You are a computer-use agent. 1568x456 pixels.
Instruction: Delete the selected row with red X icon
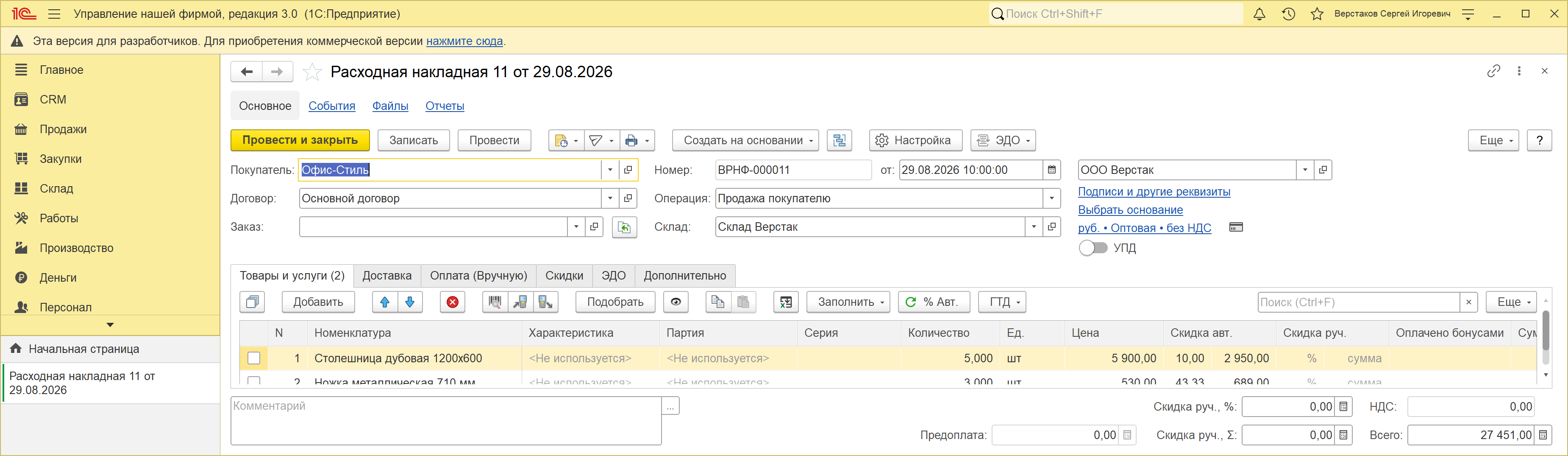tap(452, 302)
